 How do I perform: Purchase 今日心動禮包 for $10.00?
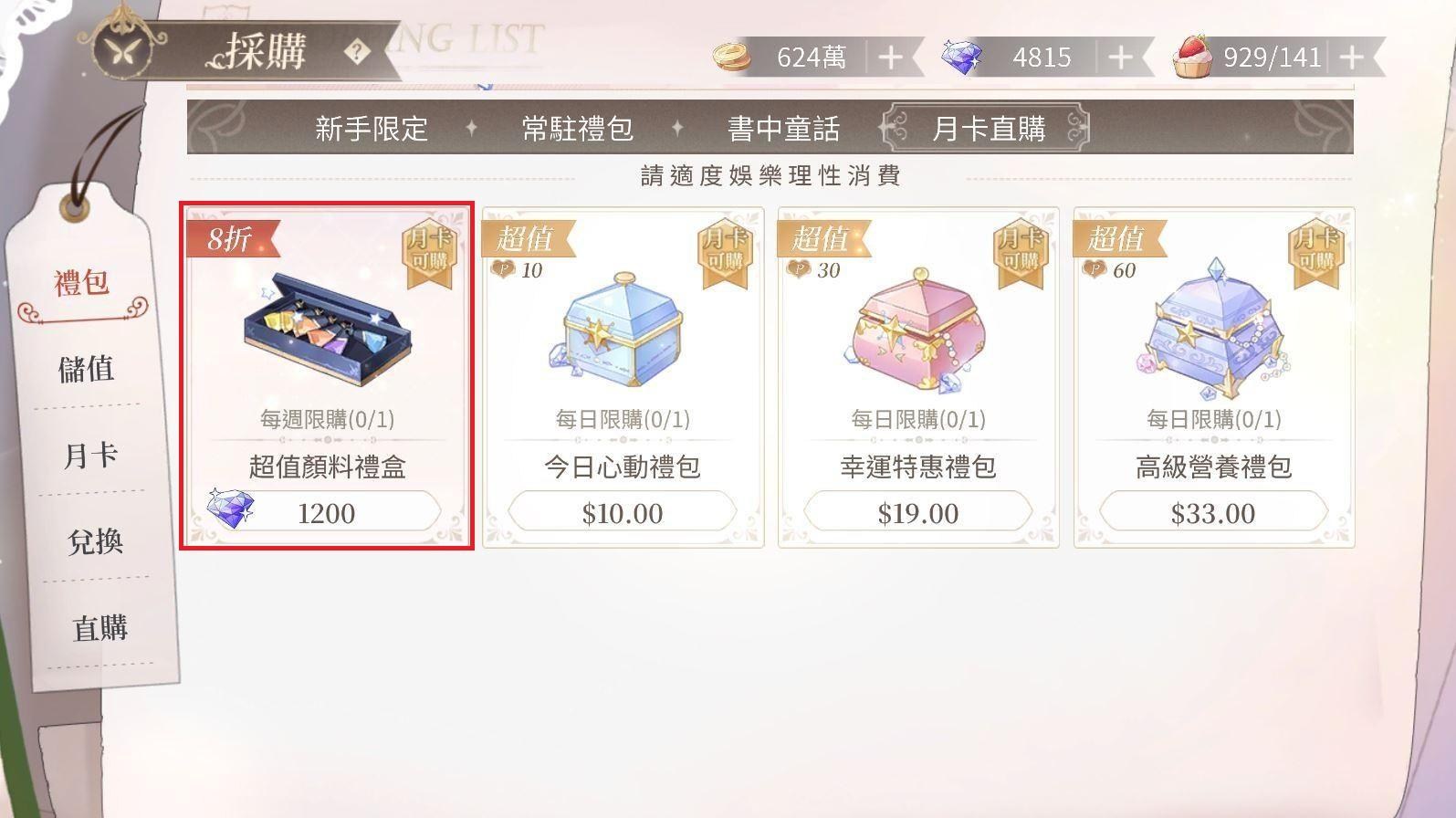pyautogui.click(x=623, y=512)
